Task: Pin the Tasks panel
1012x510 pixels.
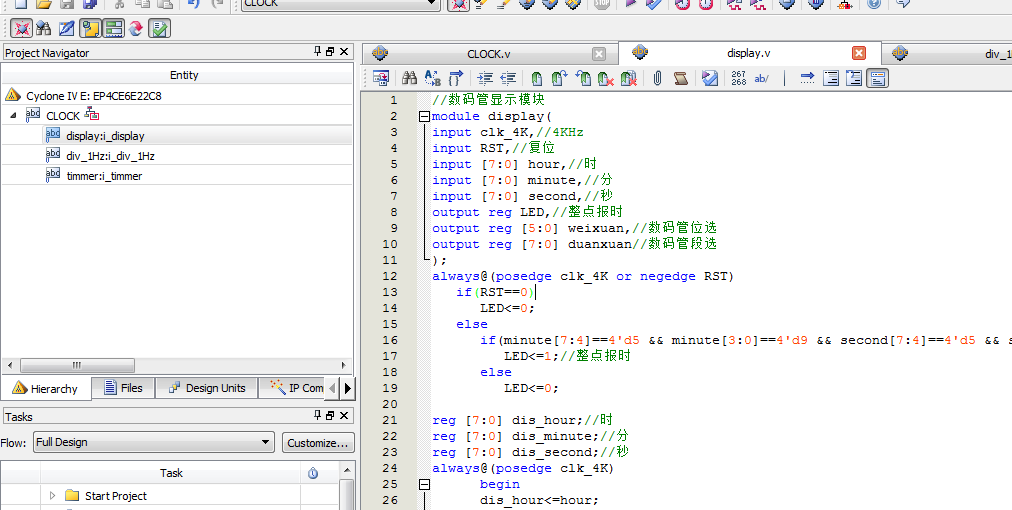Action: 317,415
